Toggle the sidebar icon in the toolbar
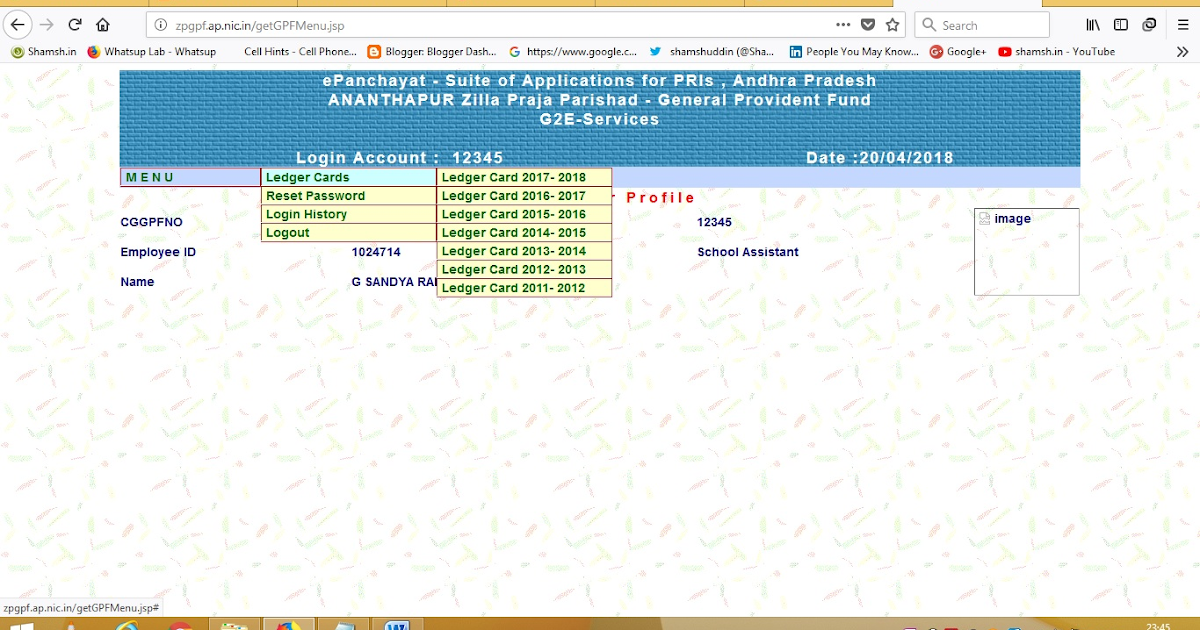 pos(1119,23)
